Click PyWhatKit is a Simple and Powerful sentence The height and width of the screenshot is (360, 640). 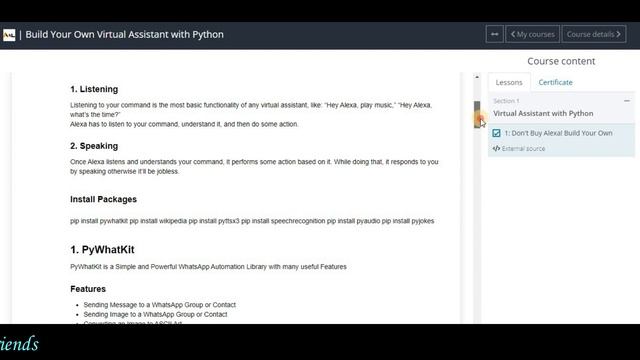tap(208, 267)
